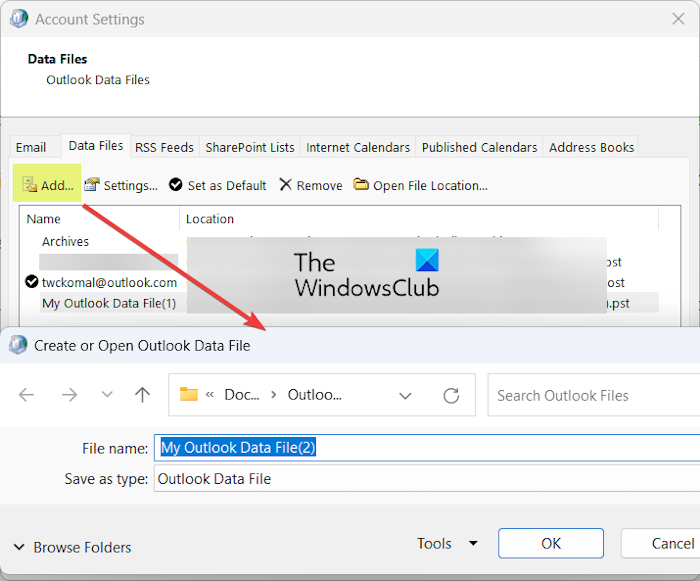The image size is (700, 581).
Task: Expand Browse Folders
Action: (73, 547)
